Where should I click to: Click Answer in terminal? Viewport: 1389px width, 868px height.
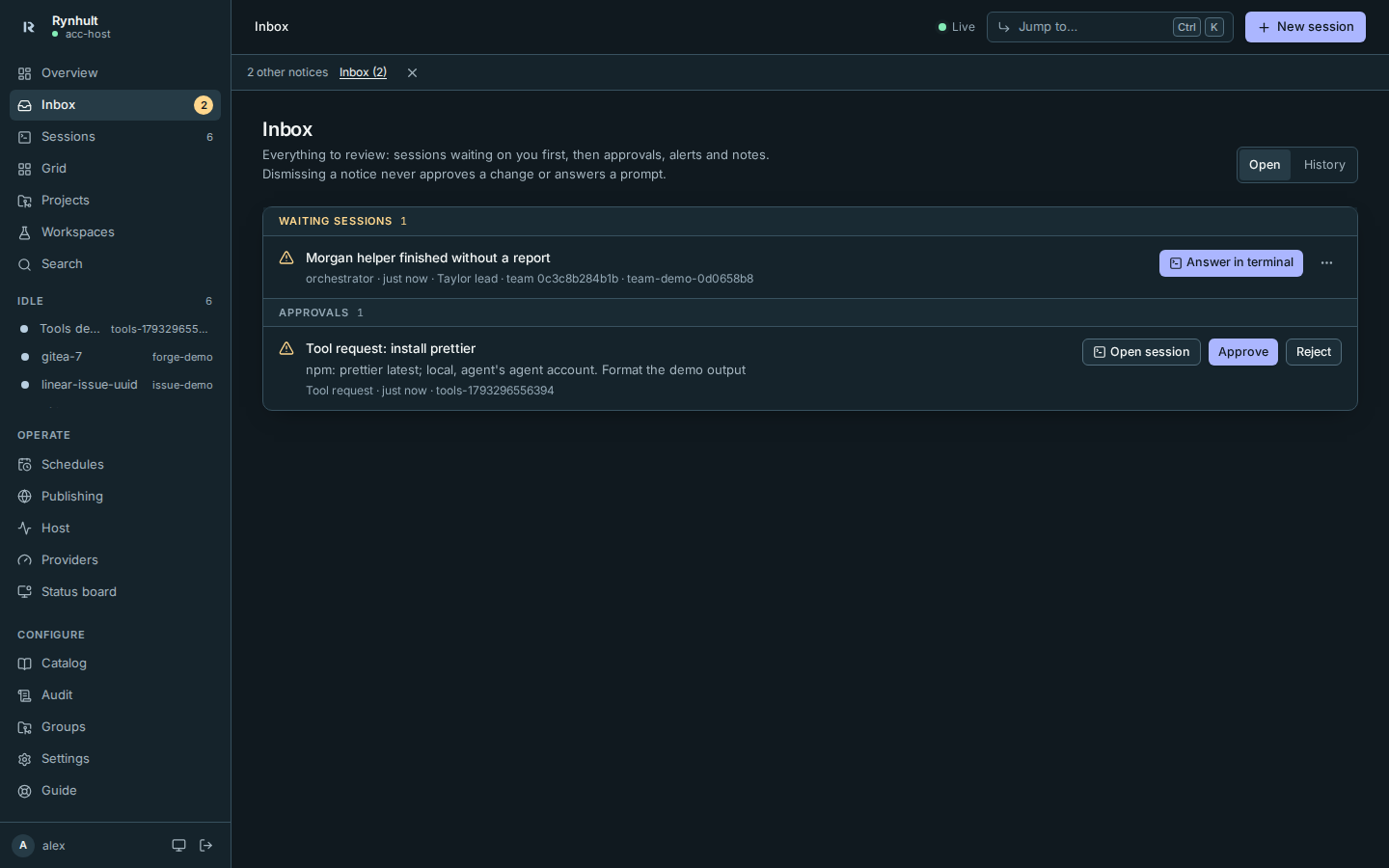[x=1231, y=263]
